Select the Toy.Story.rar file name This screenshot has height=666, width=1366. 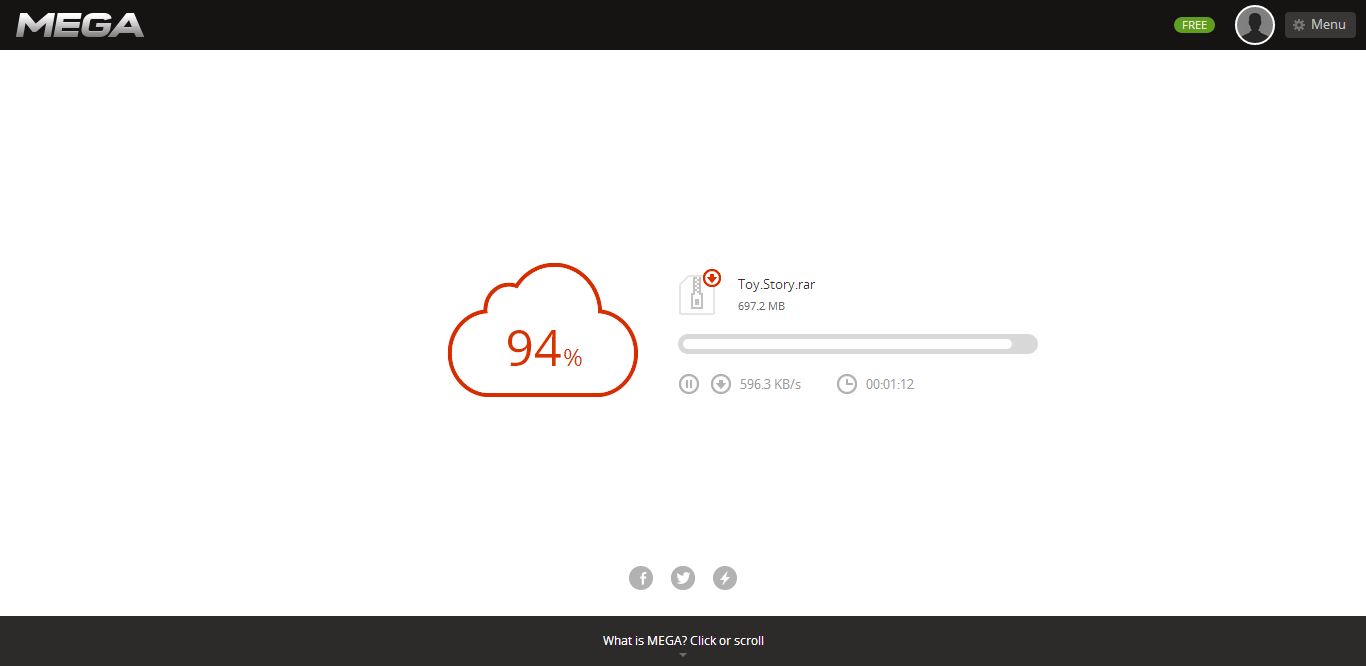776,285
